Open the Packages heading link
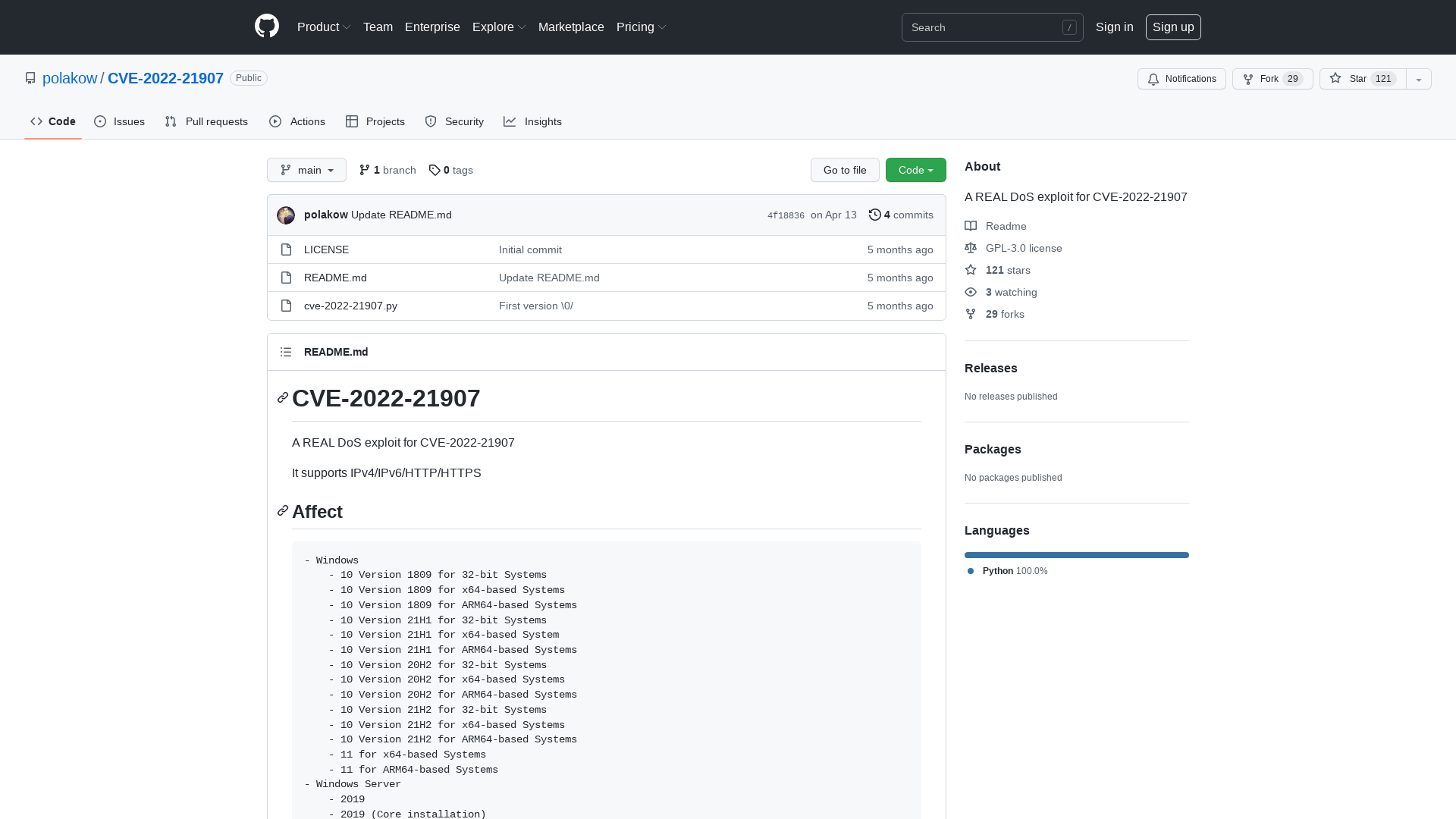Screen dimensions: 1456x819 [x=993, y=449]
